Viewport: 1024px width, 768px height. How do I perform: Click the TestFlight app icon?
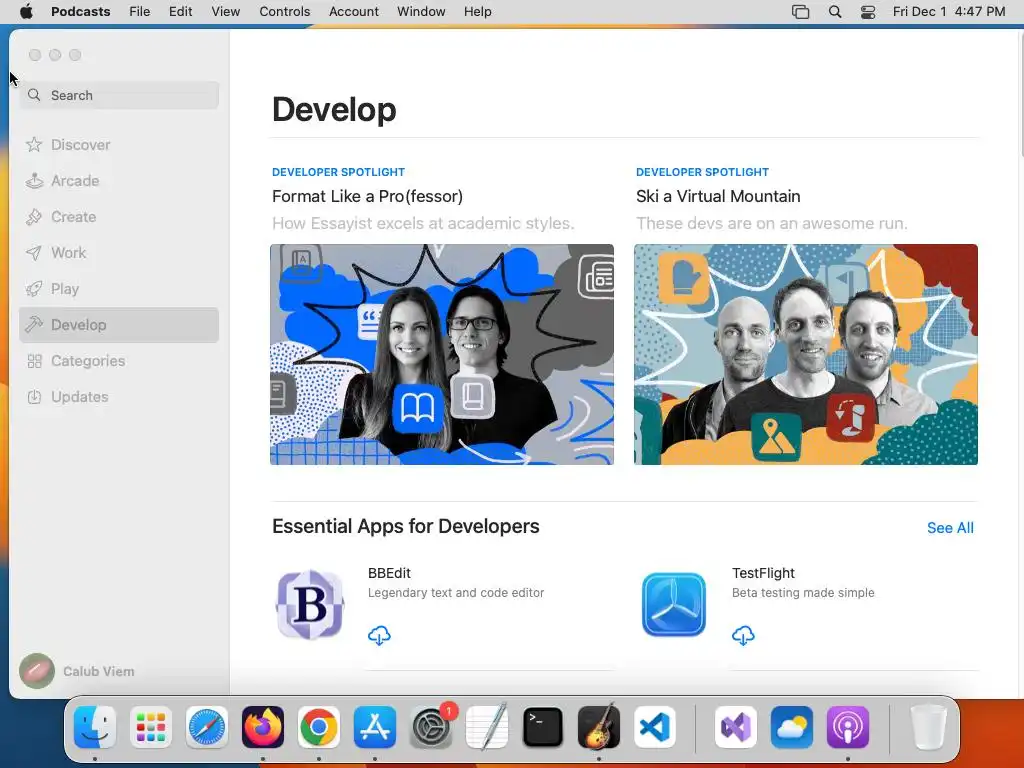674,605
